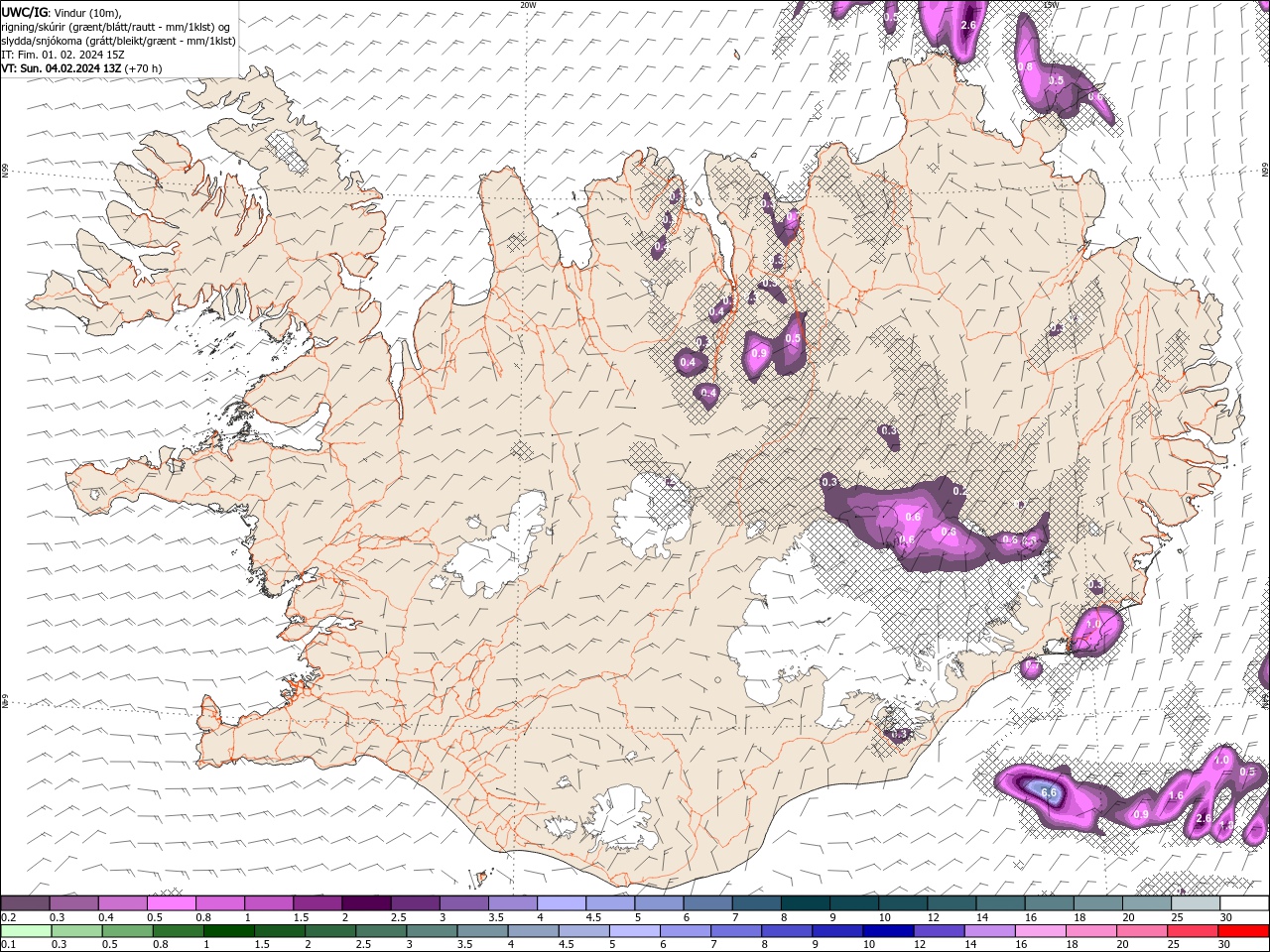This screenshot has width=1270, height=952.
Task: Click the 'IT: Fim. 01. 02. 2024 15Z' line
Action: (63, 55)
